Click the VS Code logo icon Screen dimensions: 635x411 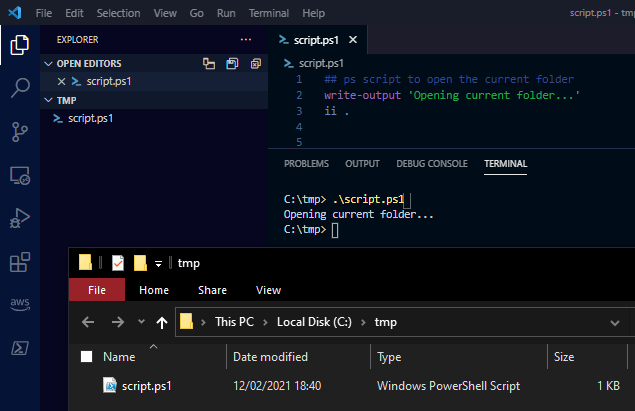point(15,13)
